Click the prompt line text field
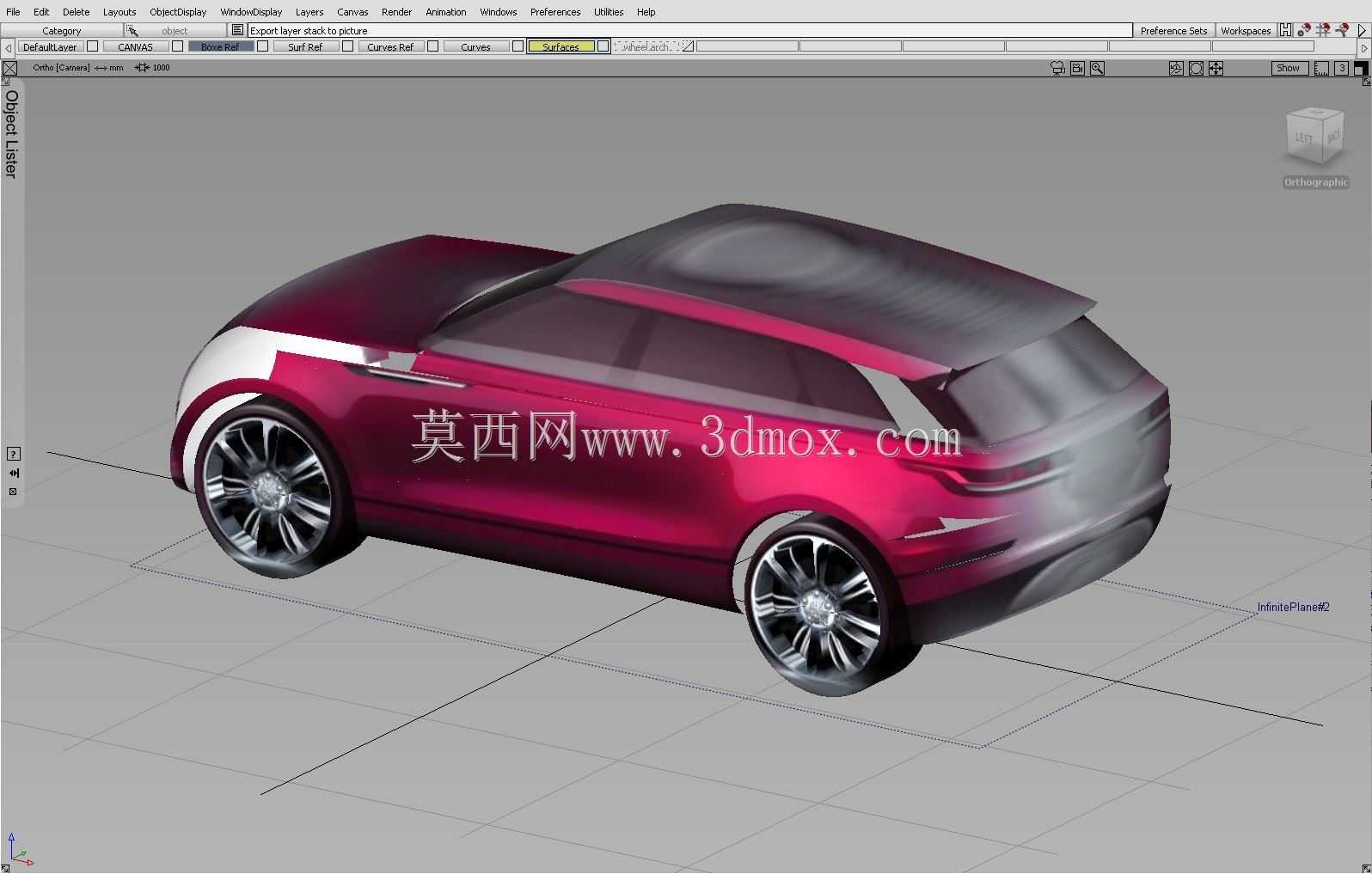The image size is (1372, 874). coord(689,30)
